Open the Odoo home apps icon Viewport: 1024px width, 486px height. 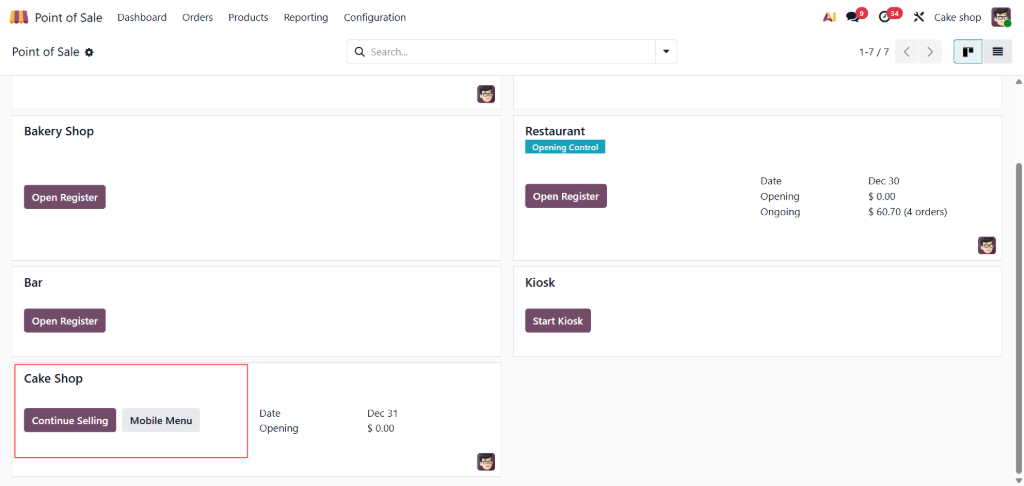pos(19,17)
